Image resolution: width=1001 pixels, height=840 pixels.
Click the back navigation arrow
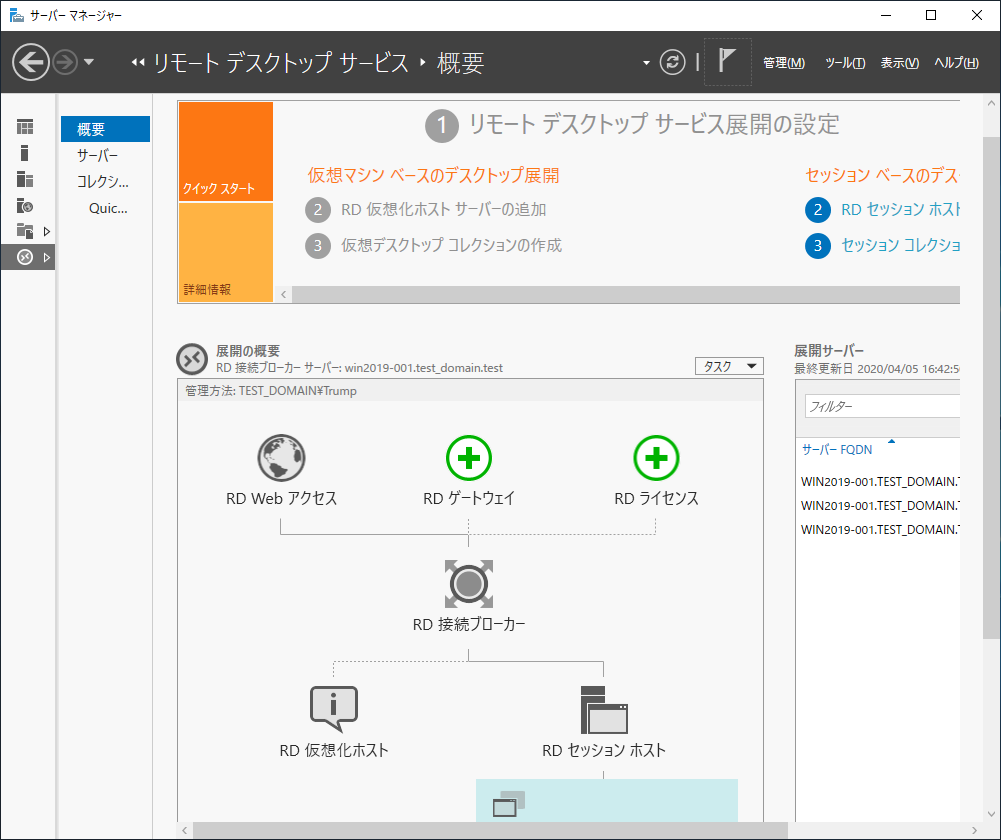(31, 62)
